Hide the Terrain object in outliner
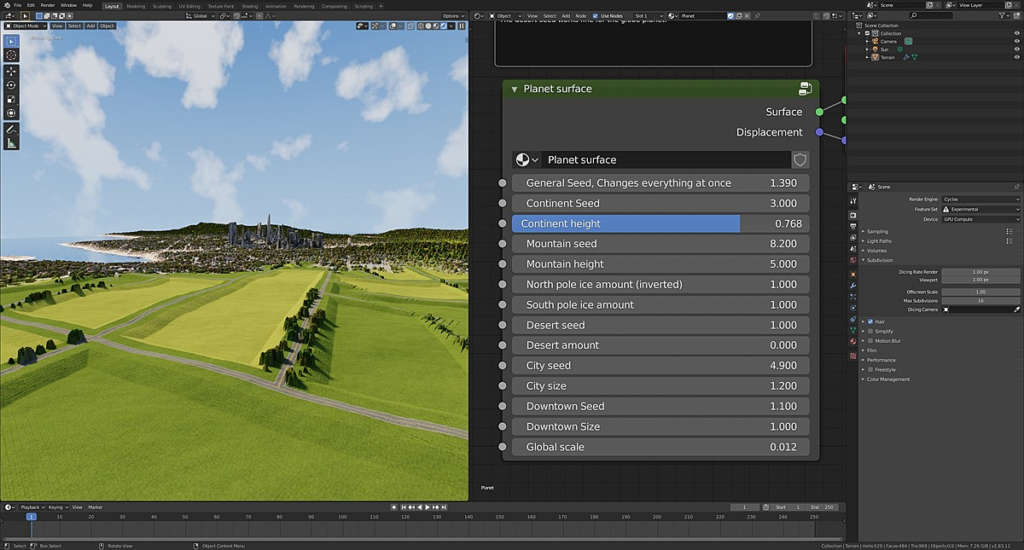 tap(1016, 57)
